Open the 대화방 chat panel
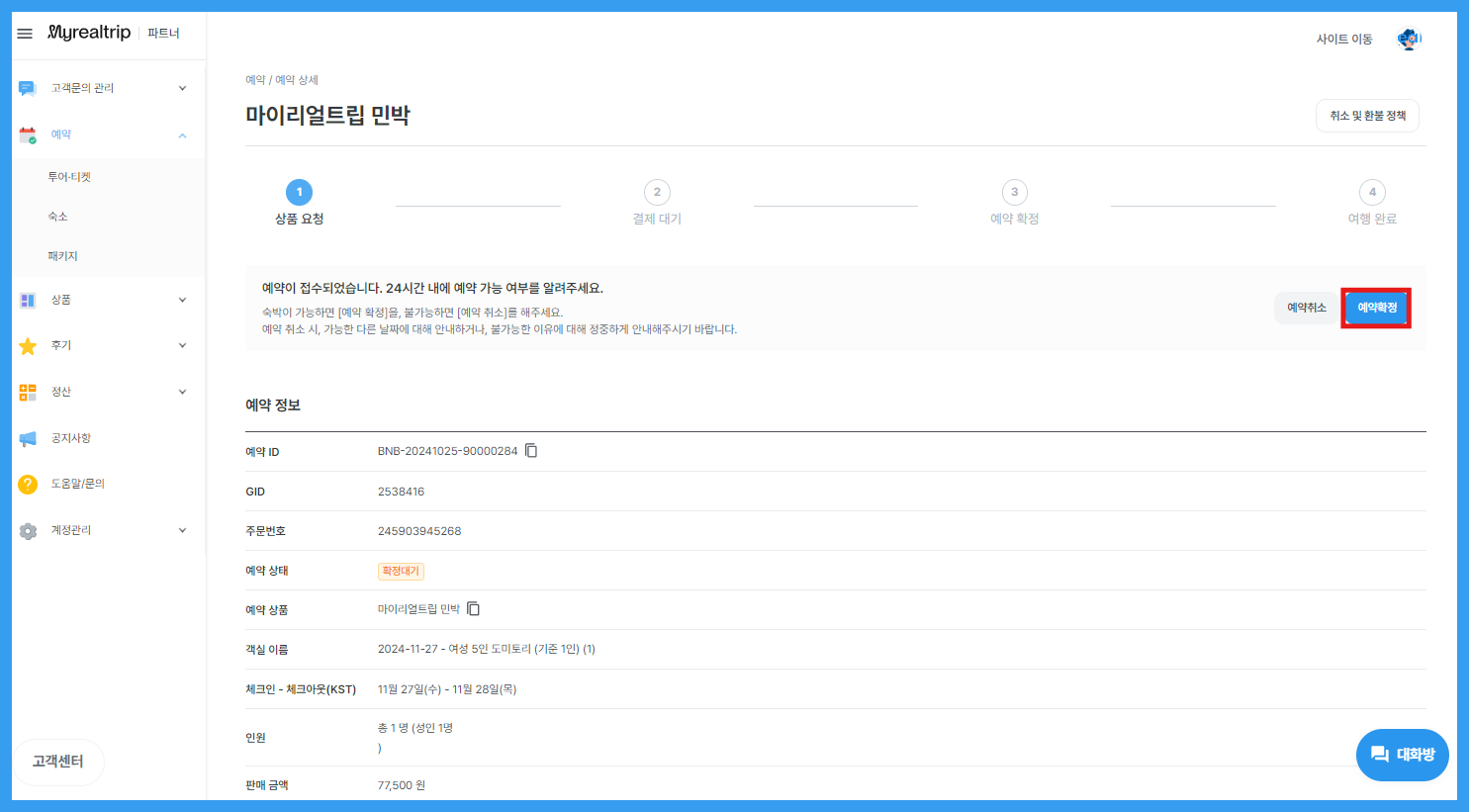 pyautogui.click(x=1402, y=755)
